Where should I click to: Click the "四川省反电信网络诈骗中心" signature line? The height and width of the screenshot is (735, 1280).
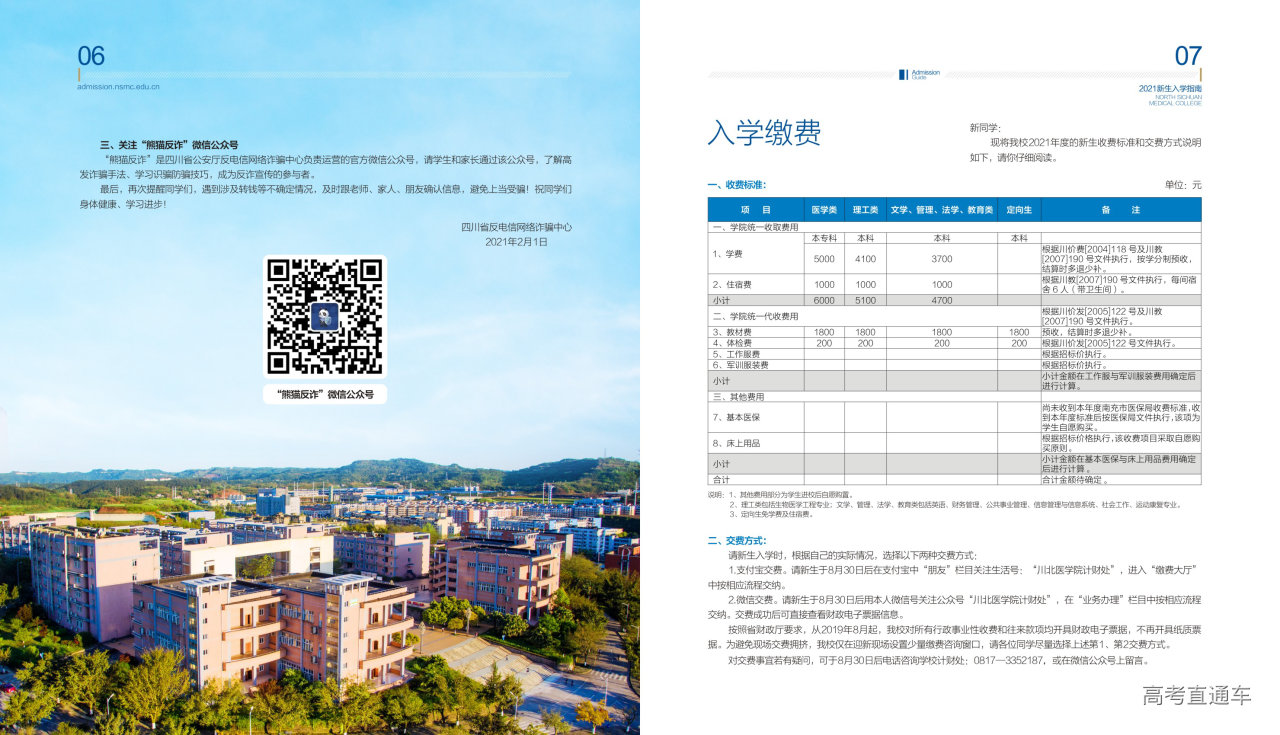pyautogui.click(x=516, y=227)
